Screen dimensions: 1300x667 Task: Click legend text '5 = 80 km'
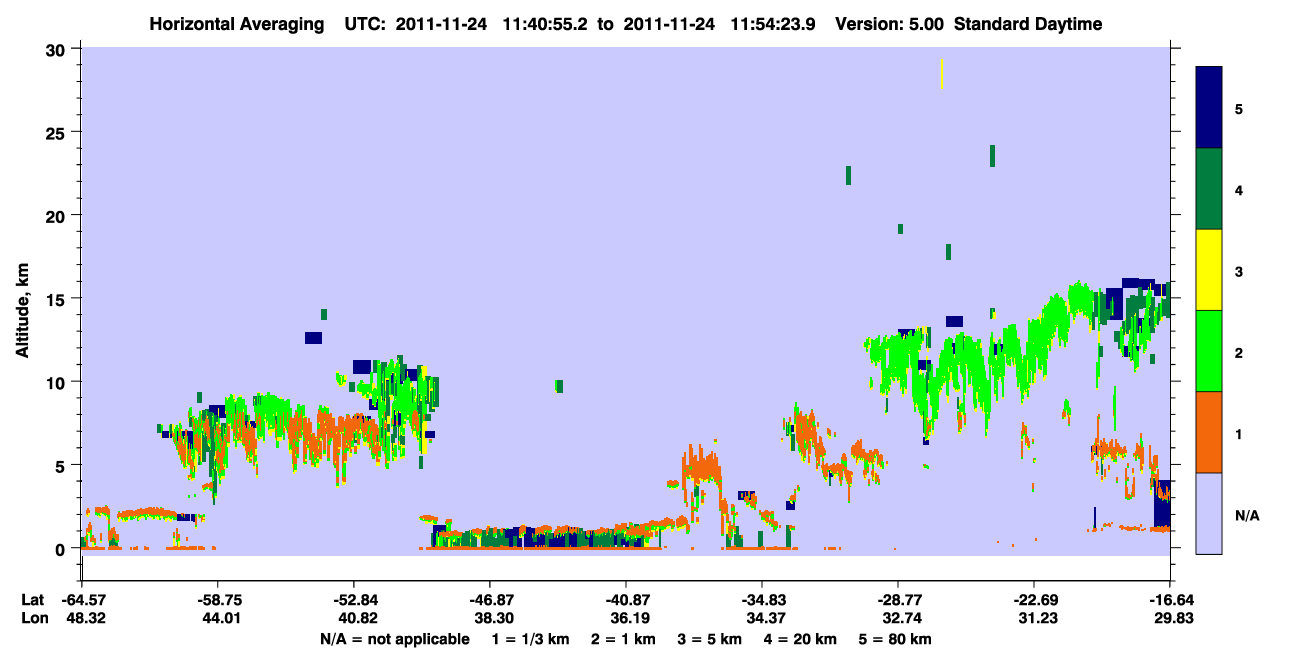tap(897, 638)
